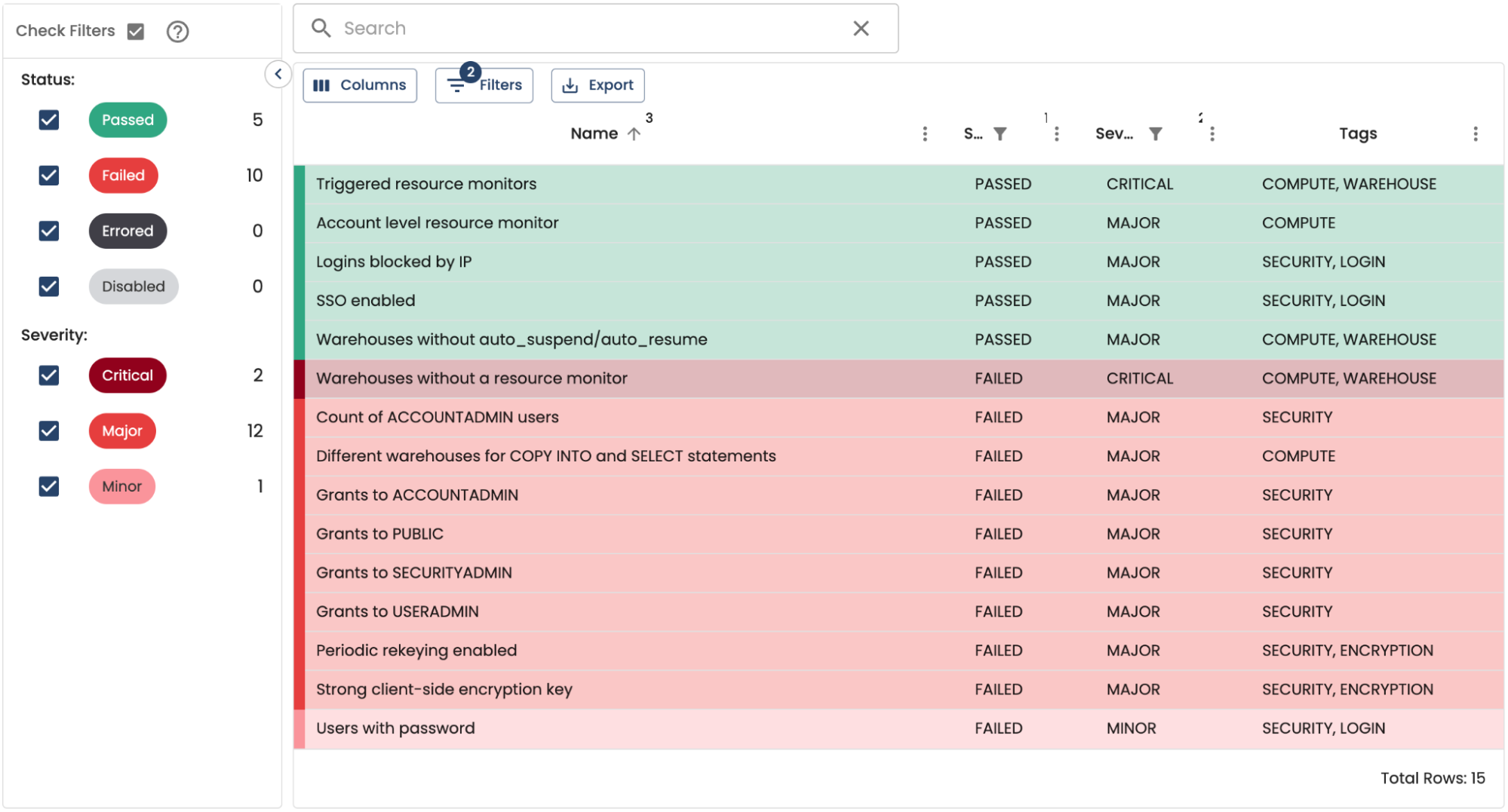
Task: Open the Filters panel showing two active filters
Action: (484, 85)
